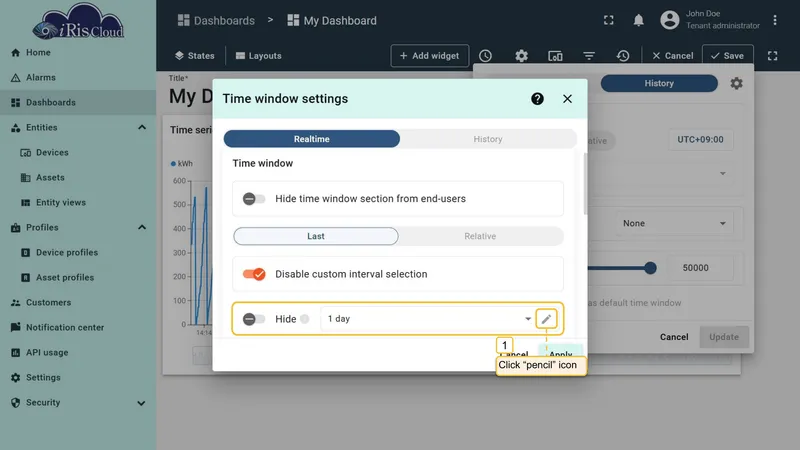
Task: Collapse the Entities section chevron
Action: (x=142, y=128)
